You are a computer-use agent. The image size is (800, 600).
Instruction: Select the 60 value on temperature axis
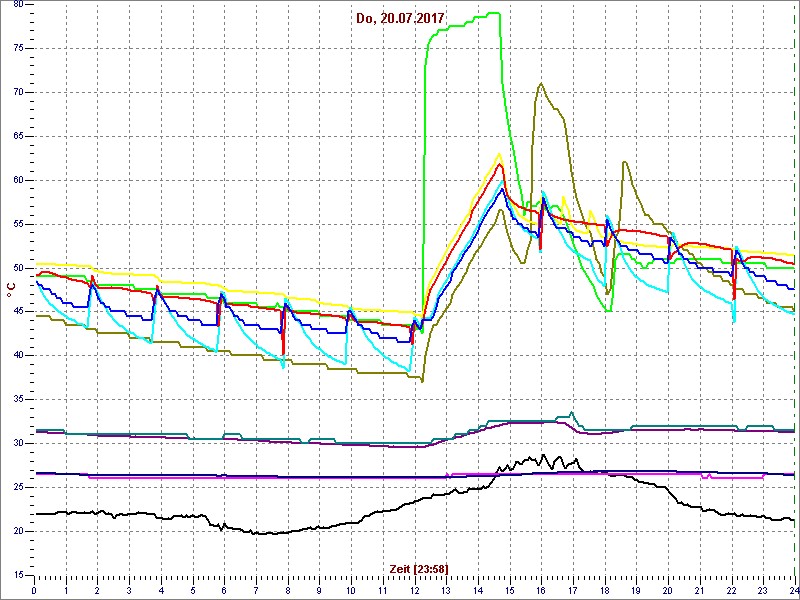coord(18,180)
